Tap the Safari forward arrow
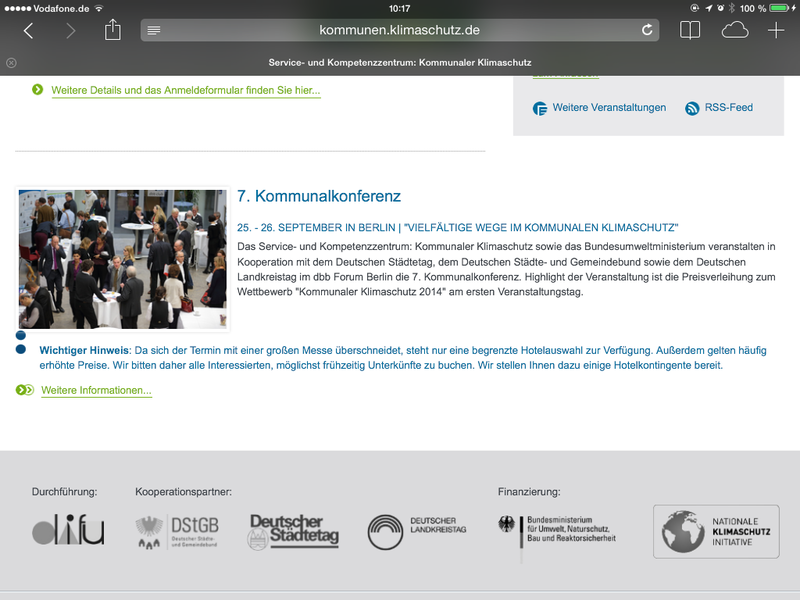800x600 pixels. 70,31
